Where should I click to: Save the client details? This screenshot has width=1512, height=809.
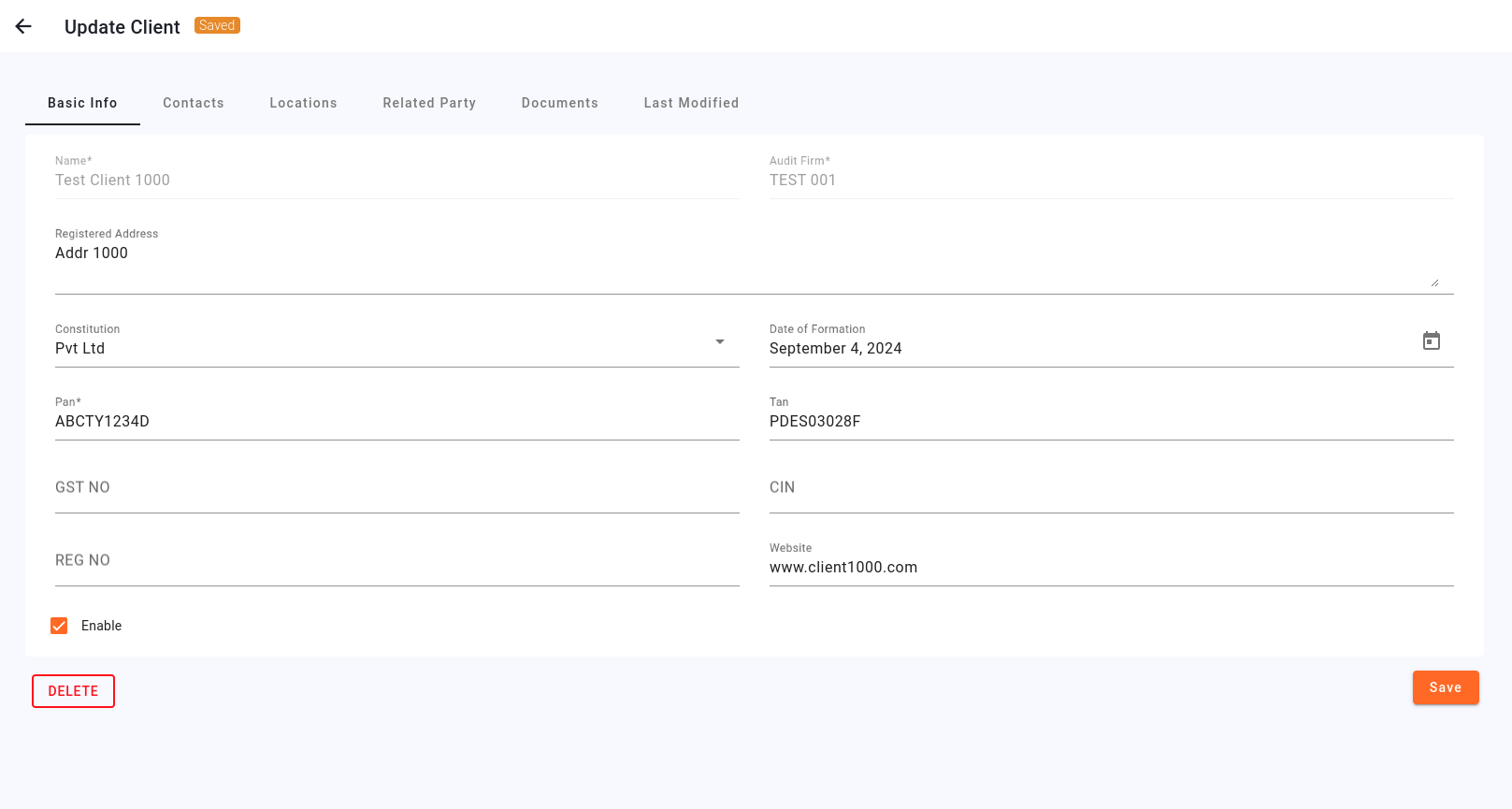coord(1446,687)
